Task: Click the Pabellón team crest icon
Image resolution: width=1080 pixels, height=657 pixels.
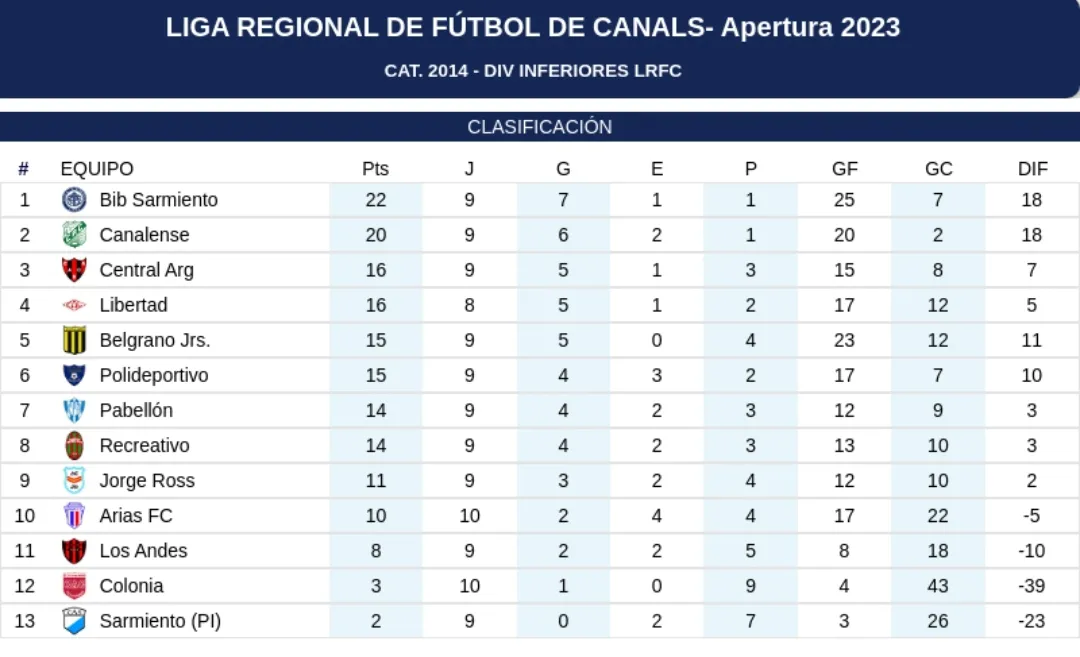Action: coord(74,410)
